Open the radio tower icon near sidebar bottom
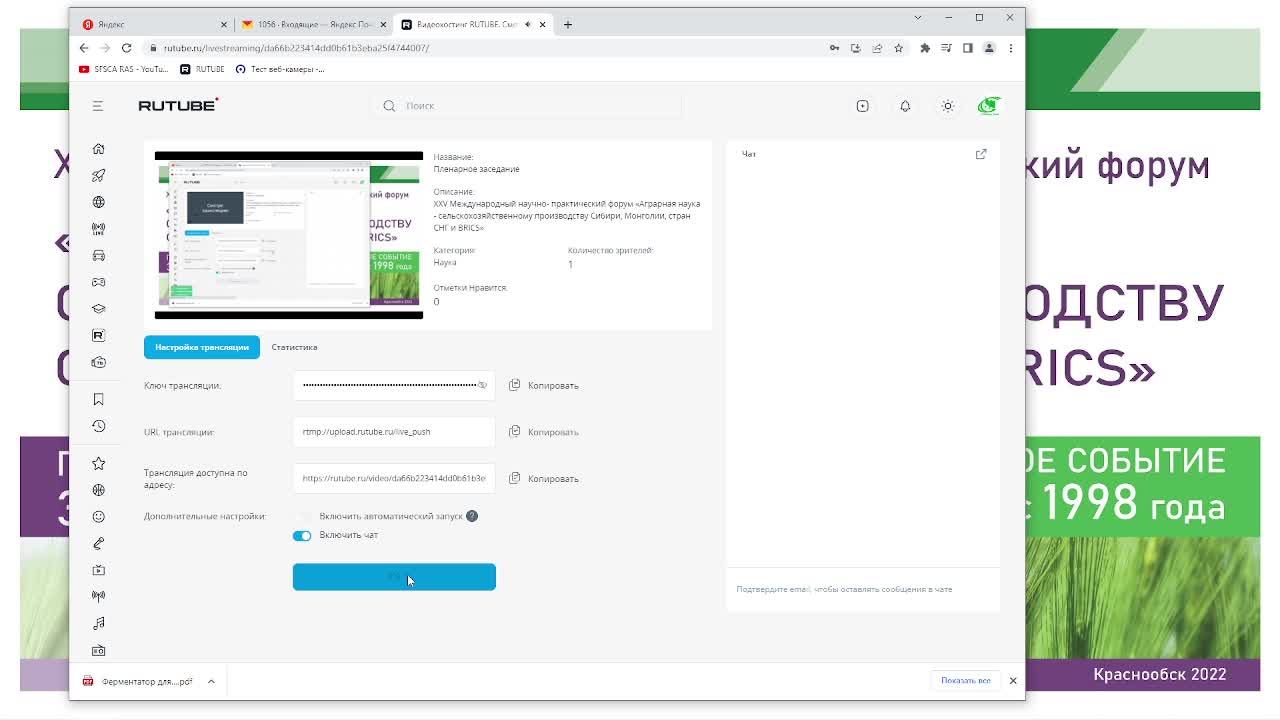This screenshot has height=720, width=1280. click(98, 596)
